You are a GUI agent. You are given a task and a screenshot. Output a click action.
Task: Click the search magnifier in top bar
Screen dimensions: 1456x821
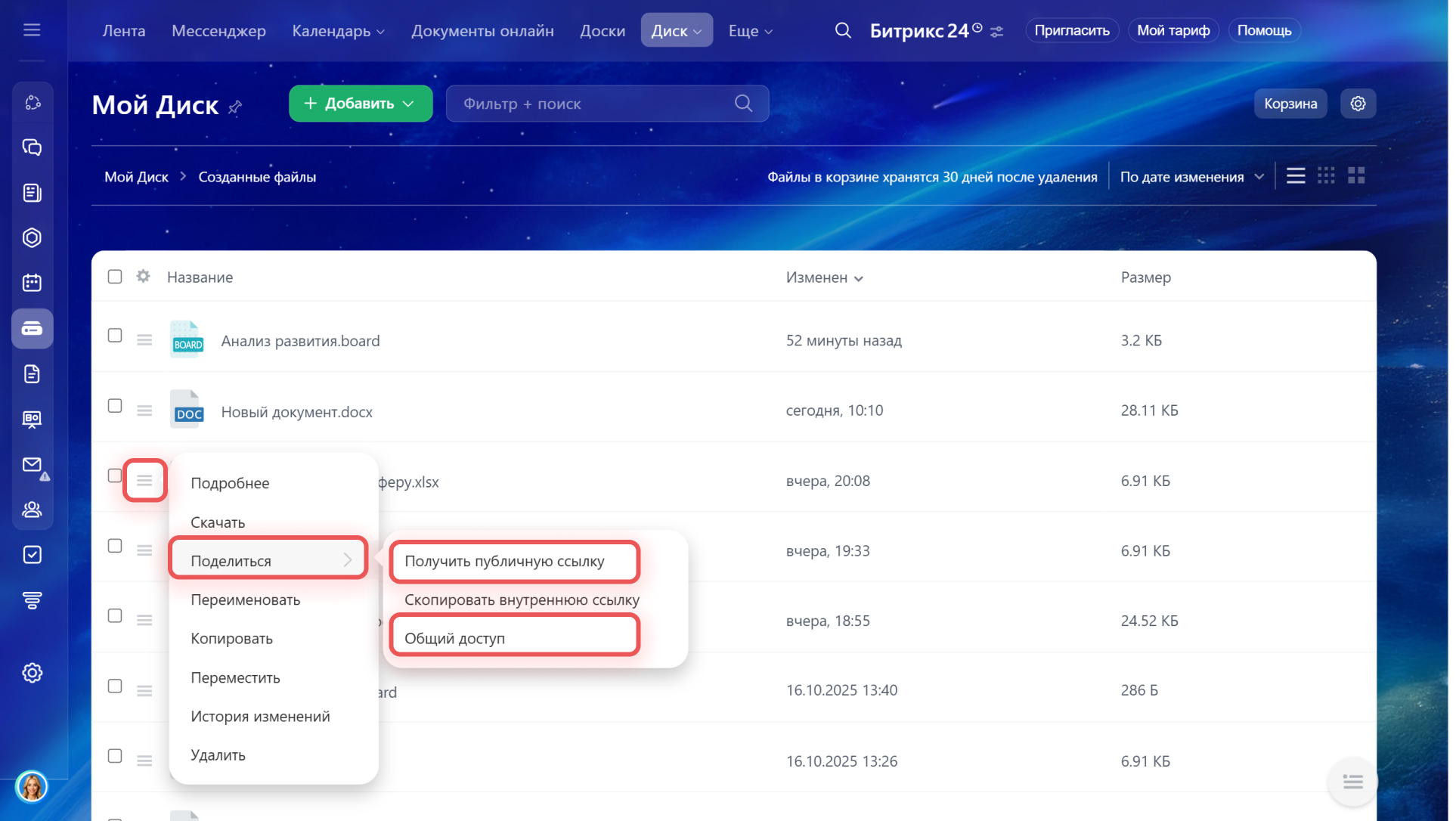(x=843, y=31)
